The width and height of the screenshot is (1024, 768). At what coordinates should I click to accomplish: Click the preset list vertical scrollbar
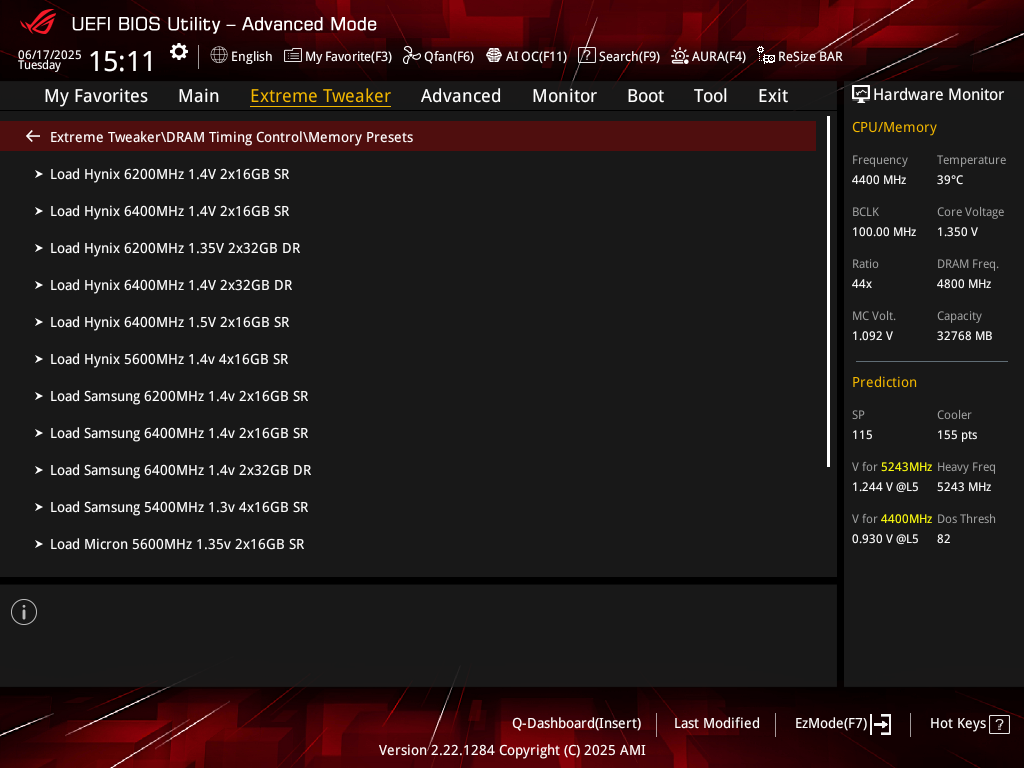click(828, 292)
